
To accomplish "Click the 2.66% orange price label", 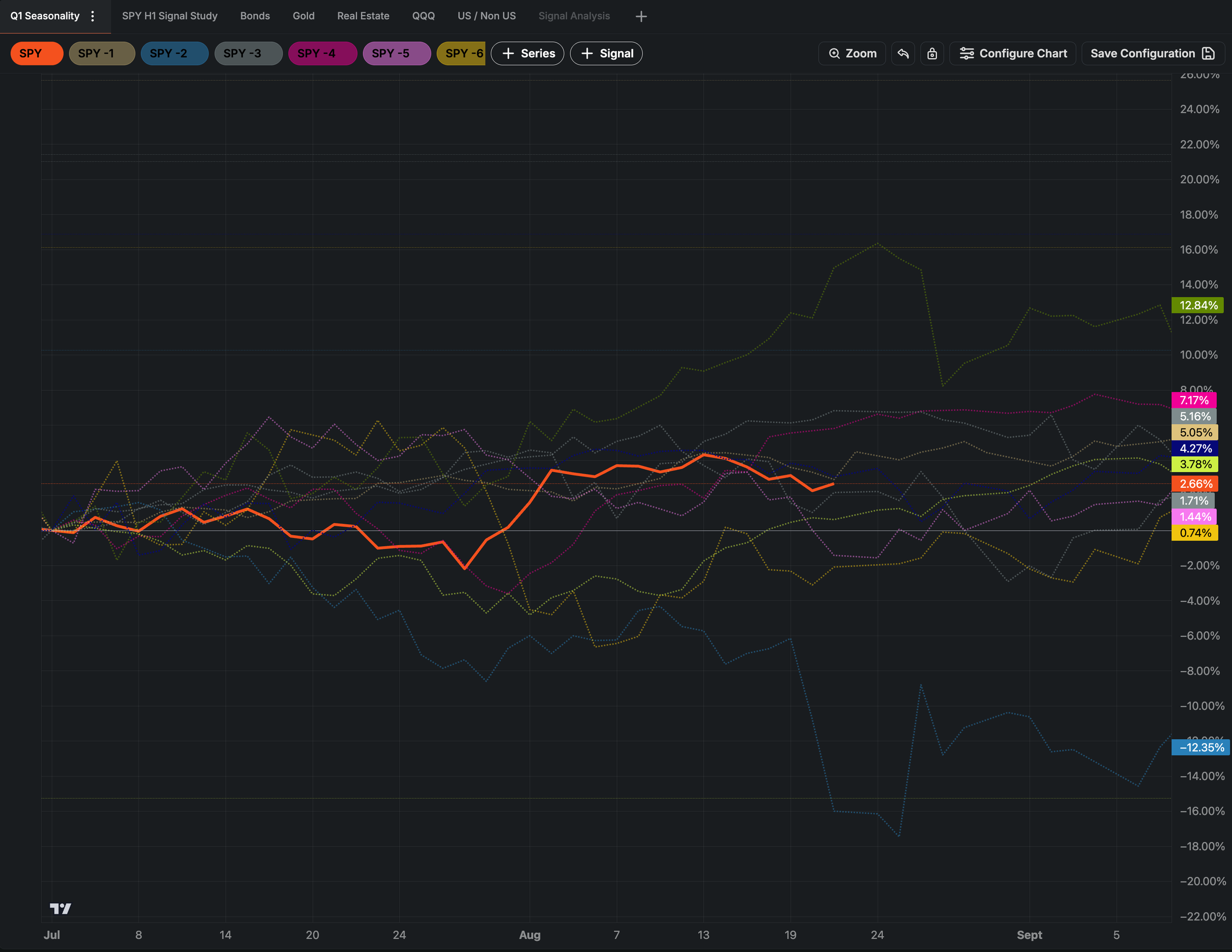I will point(1196,484).
